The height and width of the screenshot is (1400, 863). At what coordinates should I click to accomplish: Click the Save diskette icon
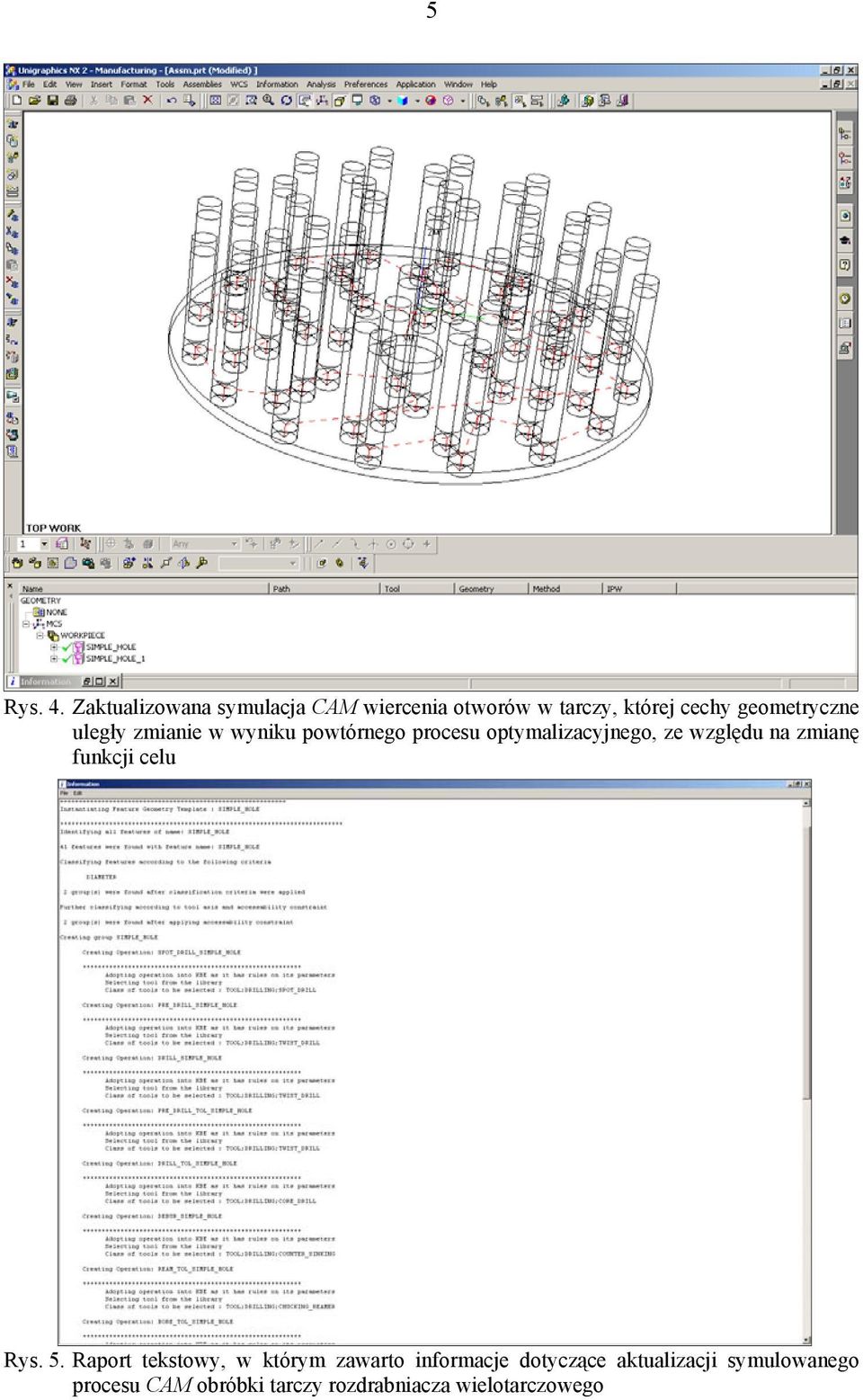(x=52, y=101)
